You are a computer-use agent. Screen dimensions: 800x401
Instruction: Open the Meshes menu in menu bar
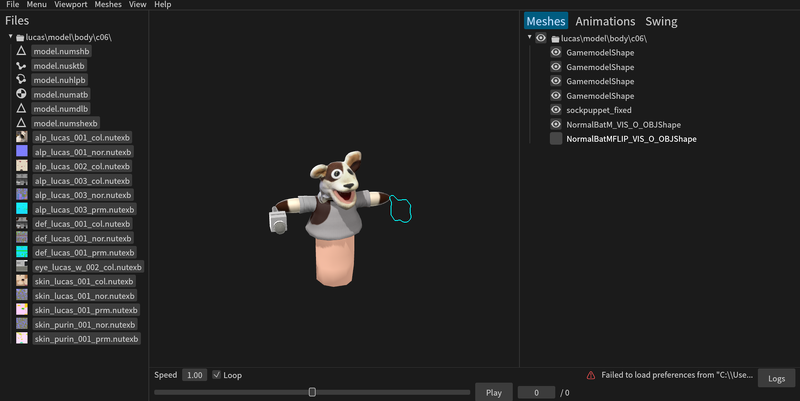coord(108,5)
